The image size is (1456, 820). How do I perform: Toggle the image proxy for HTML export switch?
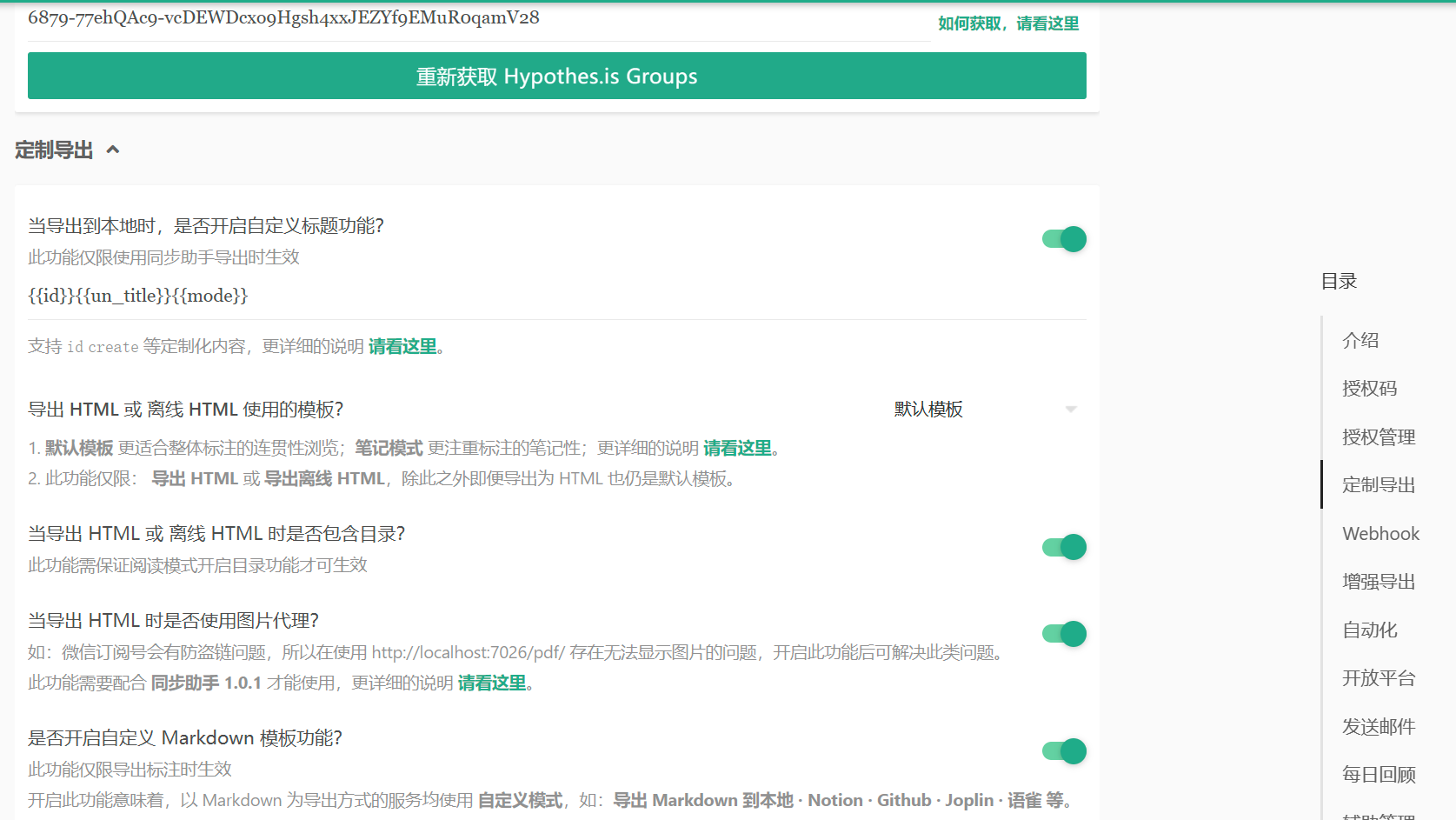tap(1064, 634)
